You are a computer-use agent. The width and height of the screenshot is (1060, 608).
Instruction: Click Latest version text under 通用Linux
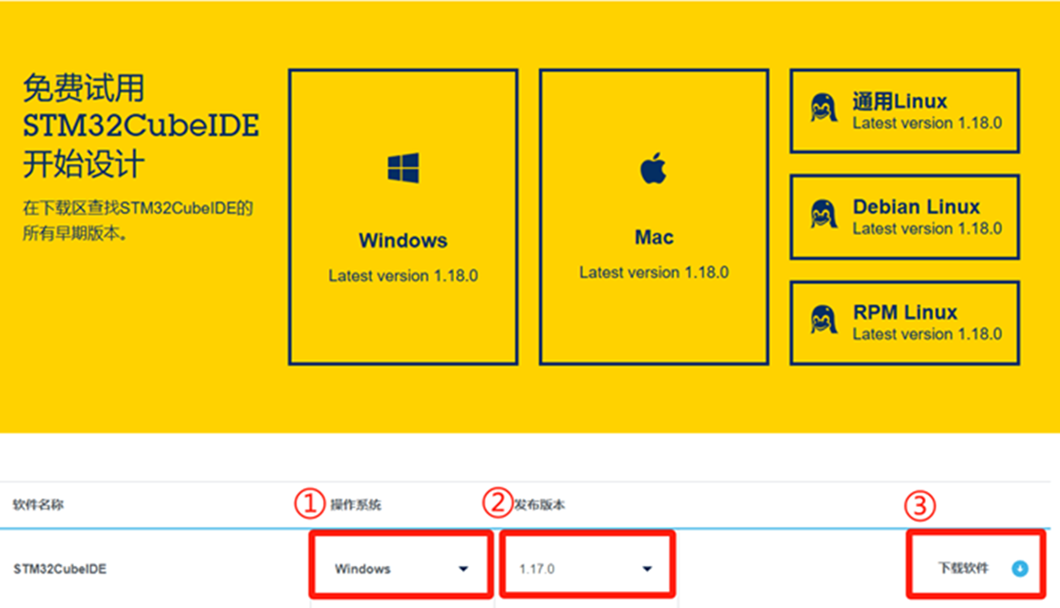pyautogui.click(x=927, y=123)
